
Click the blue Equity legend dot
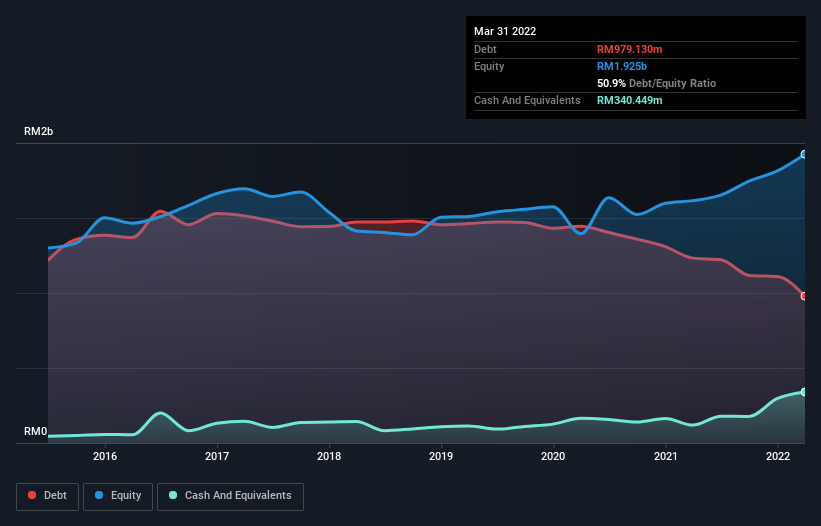(98, 495)
